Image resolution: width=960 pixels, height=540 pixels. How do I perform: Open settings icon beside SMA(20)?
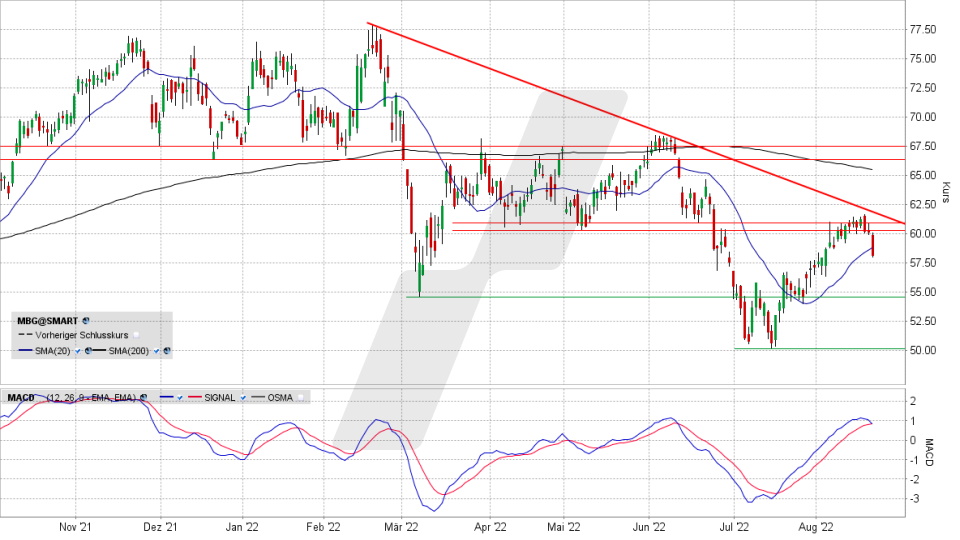[x=88, y=351]
